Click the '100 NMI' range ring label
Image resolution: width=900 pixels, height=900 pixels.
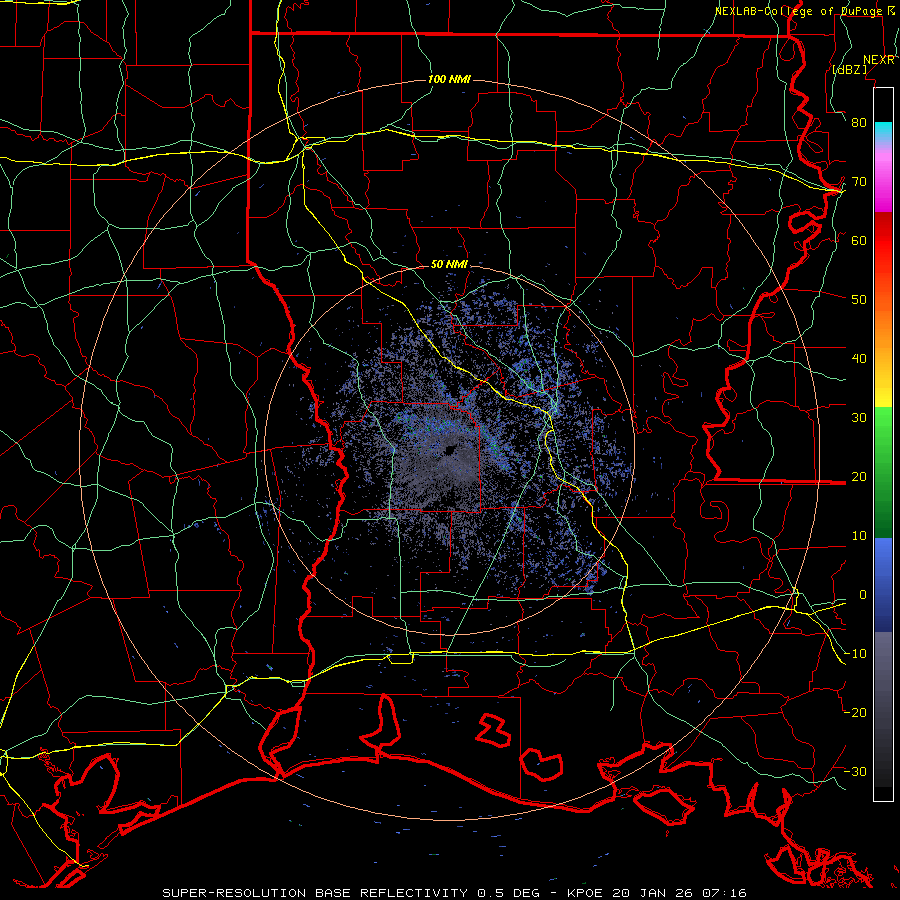pos(449,79)
